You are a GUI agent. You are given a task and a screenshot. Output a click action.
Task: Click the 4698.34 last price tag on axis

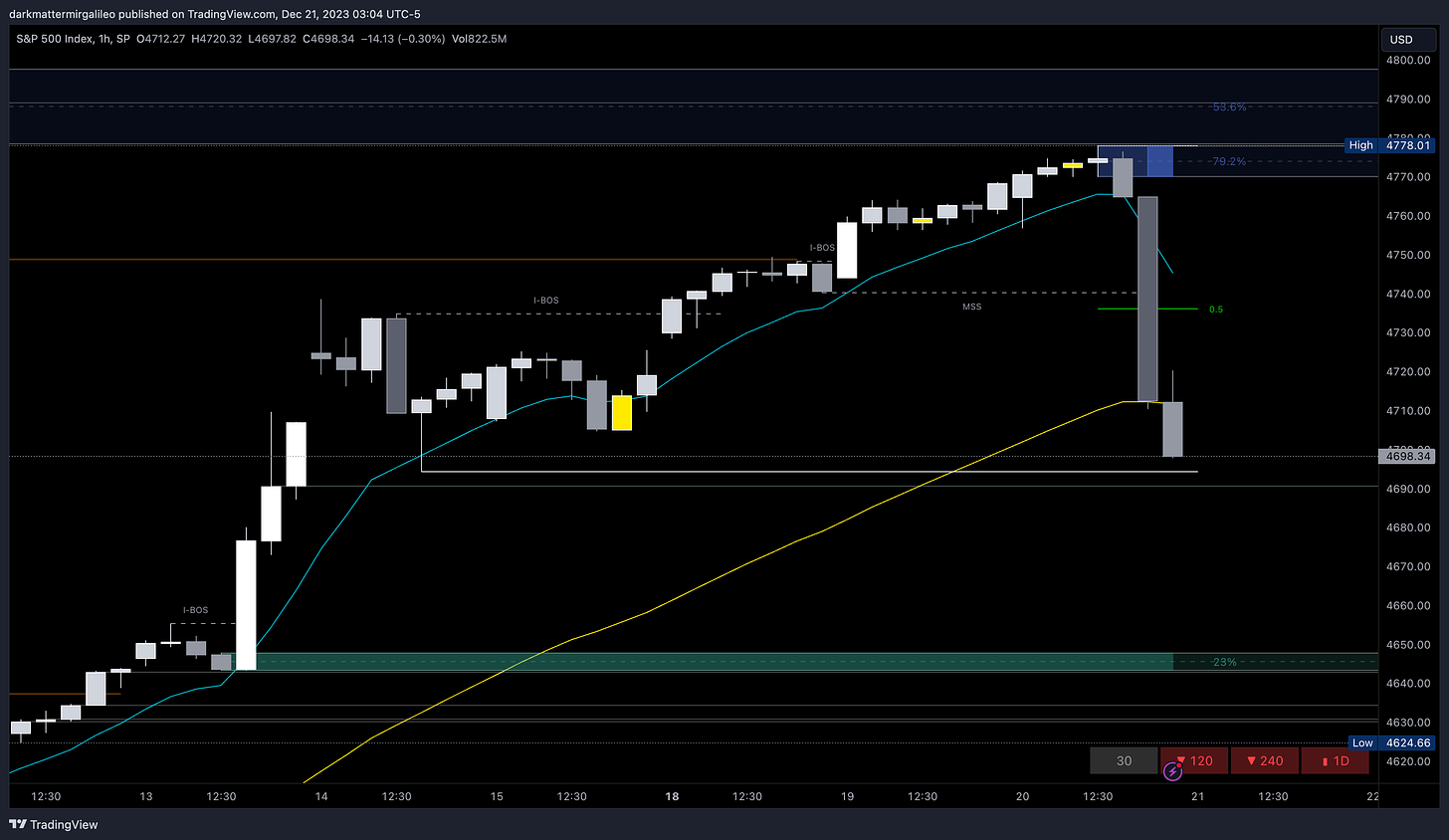(x=1407, y=456)
